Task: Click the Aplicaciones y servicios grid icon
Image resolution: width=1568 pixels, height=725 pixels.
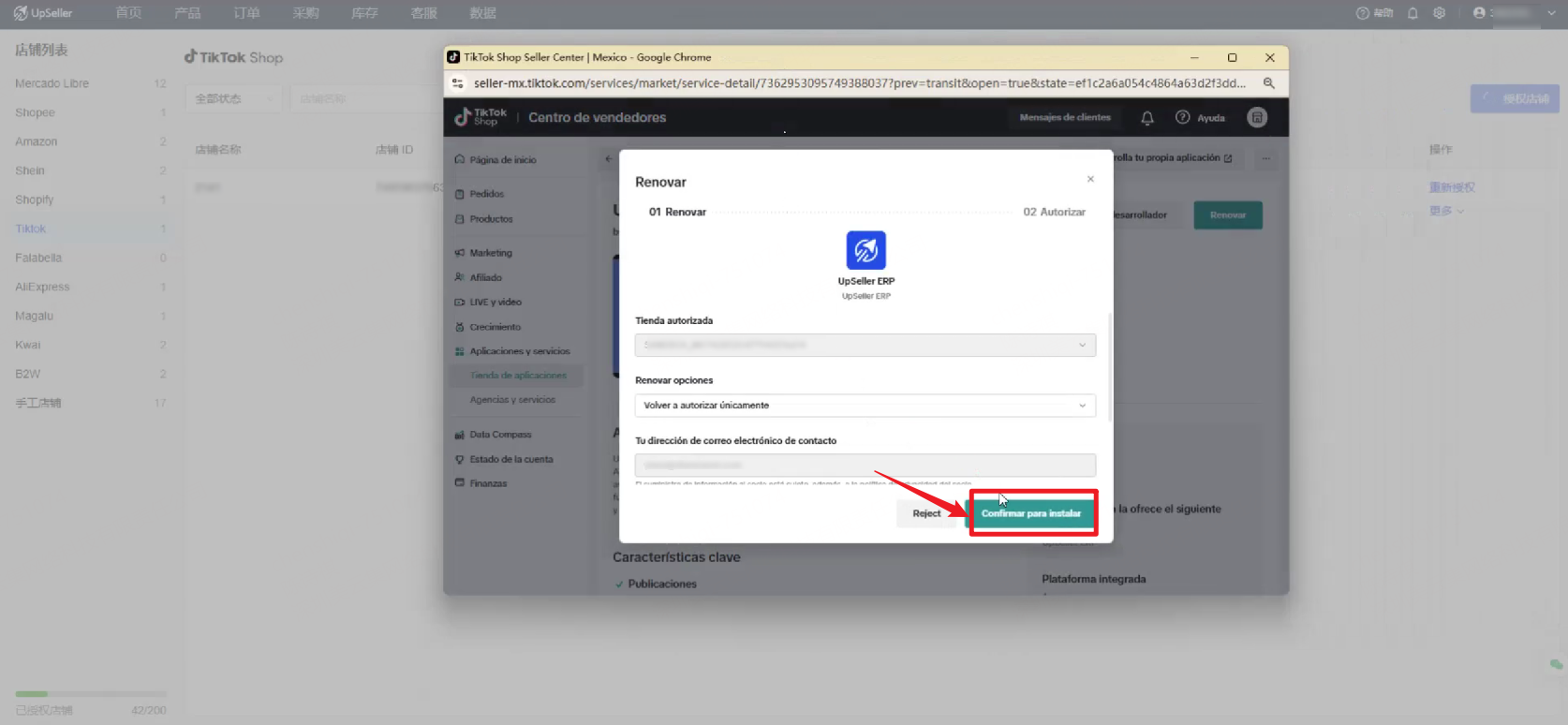Action: point(460,351)
